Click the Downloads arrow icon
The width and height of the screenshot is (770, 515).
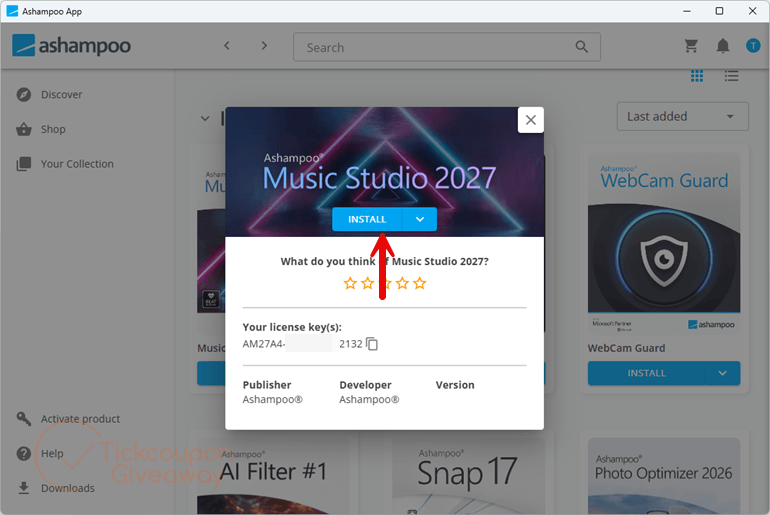[24, 488]
